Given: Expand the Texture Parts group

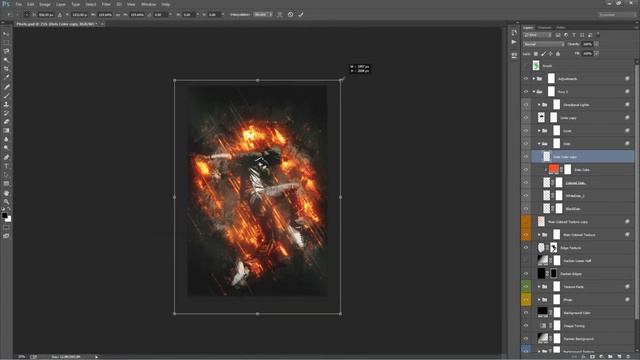Looking at the screenshot, I should click(539, 287).
